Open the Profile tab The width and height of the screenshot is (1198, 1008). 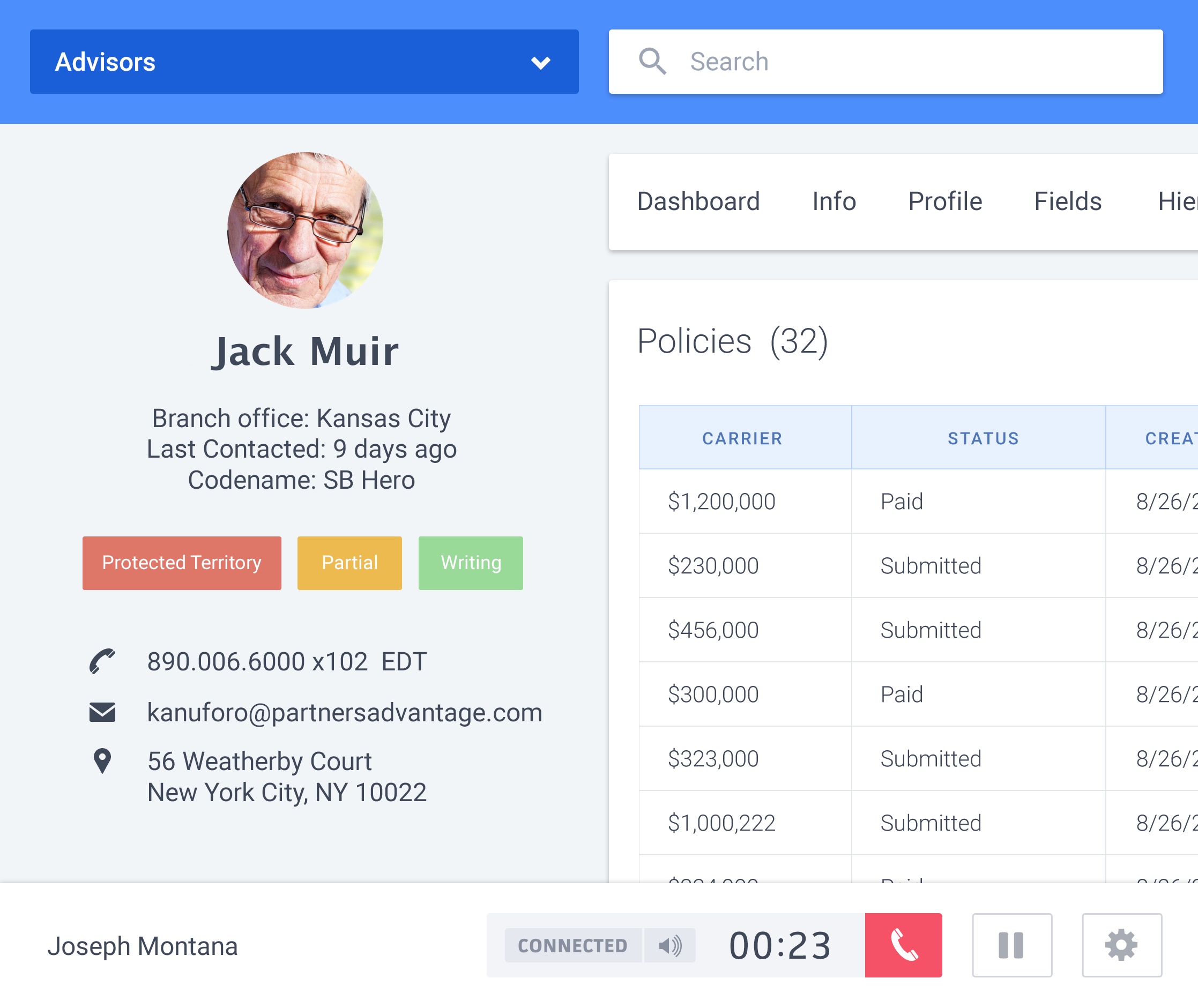coord(944,201)
